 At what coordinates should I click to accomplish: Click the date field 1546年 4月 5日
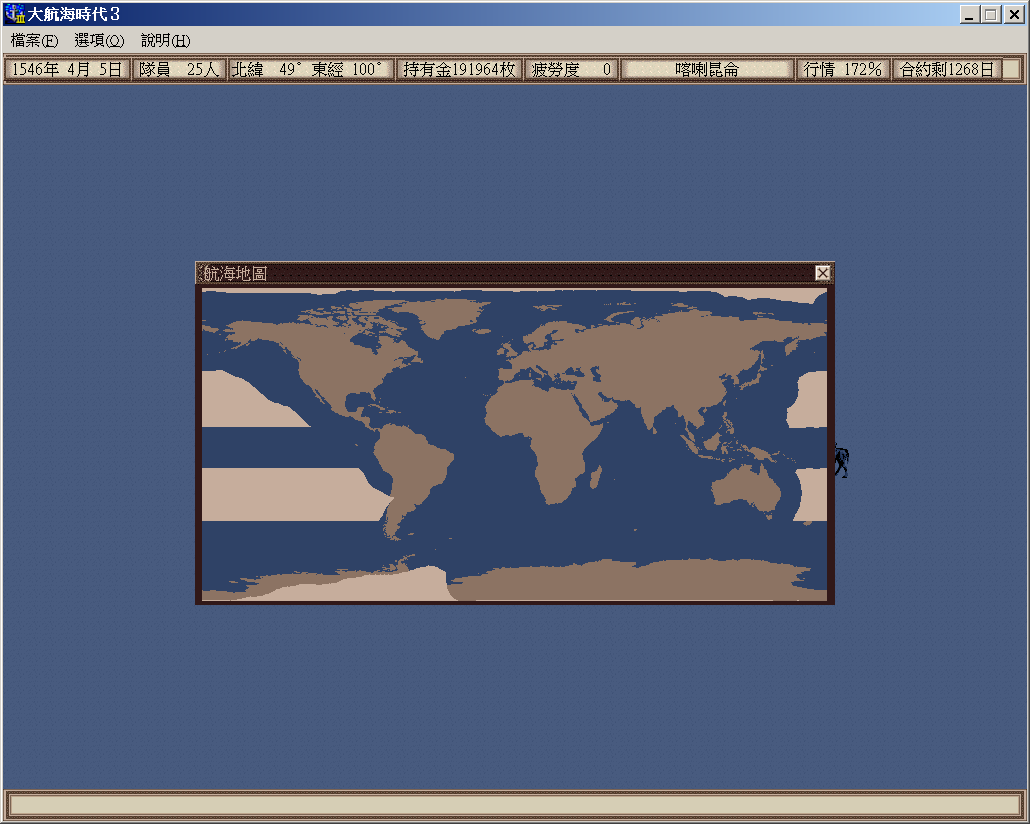click(x=67, y=69)
